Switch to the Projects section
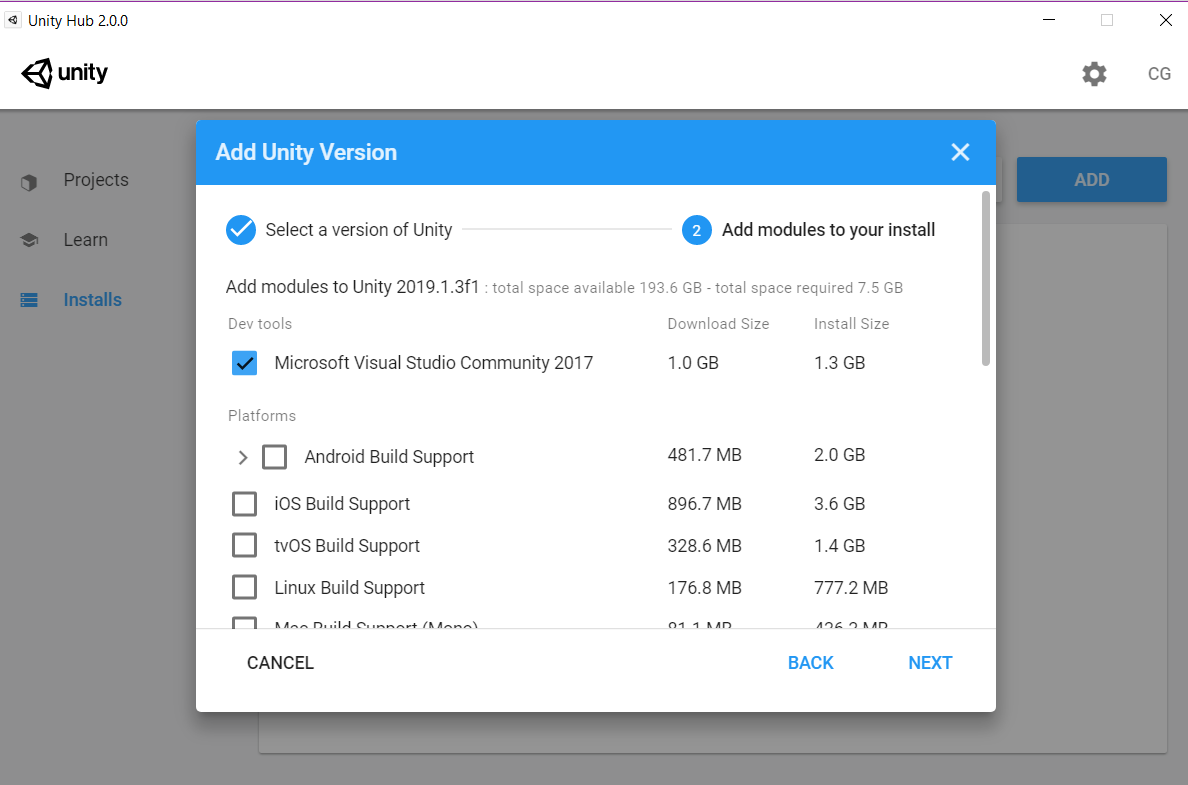Viewport: 1188px width, 785px height. pyautogui.click(x=96, y=180)
